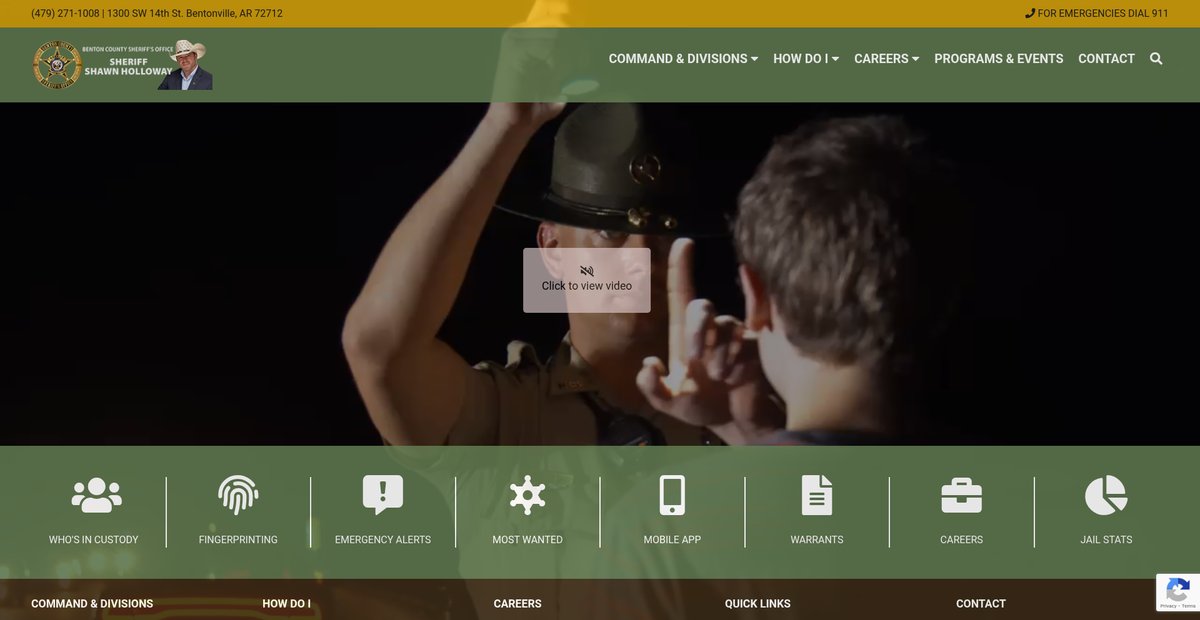Click the Careers briefcase icon
Viewport: 1200px width, 620px height.
(961, 495)
